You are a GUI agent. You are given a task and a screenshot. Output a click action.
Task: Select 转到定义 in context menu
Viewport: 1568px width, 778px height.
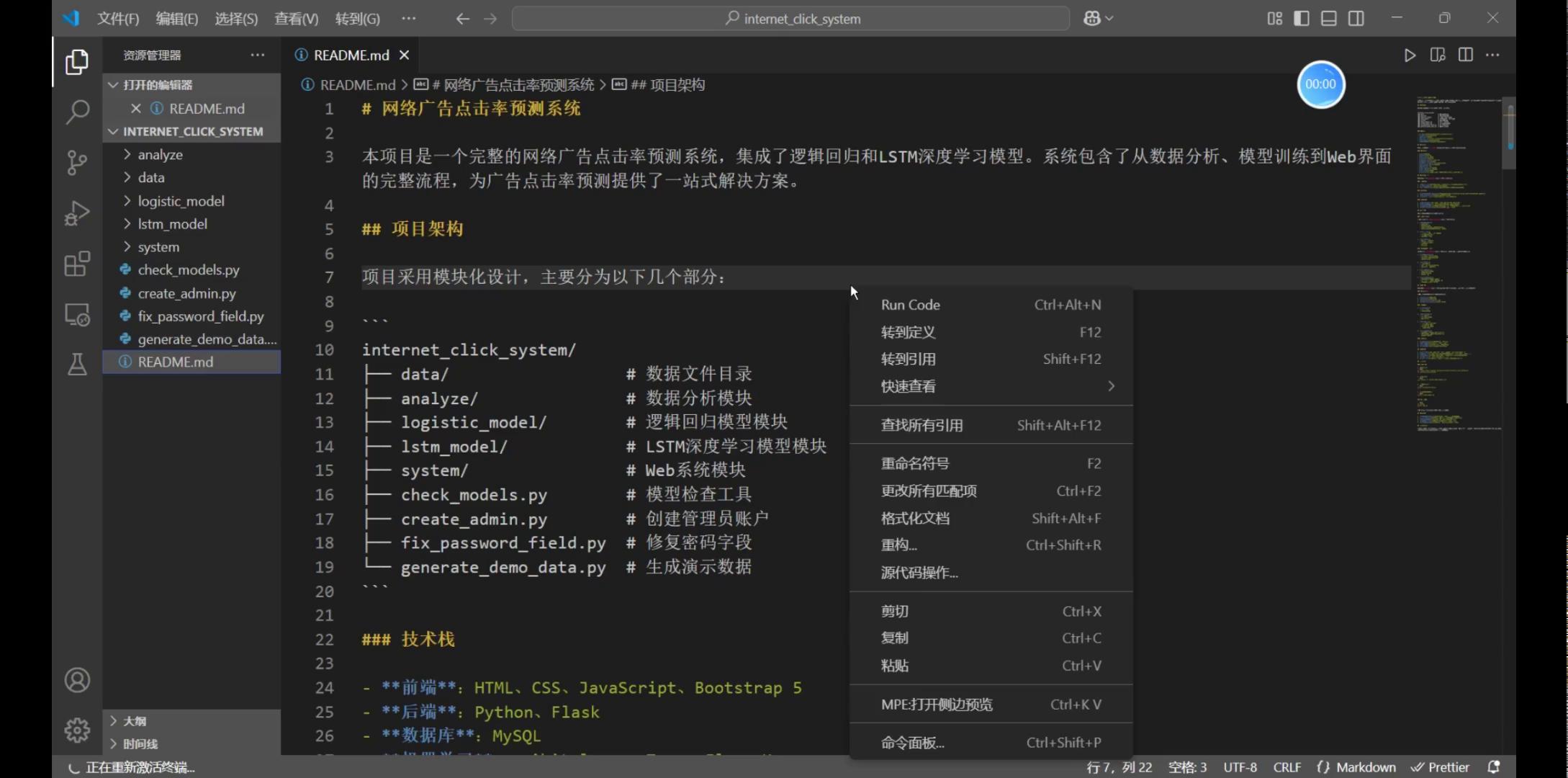click(991, 332)
